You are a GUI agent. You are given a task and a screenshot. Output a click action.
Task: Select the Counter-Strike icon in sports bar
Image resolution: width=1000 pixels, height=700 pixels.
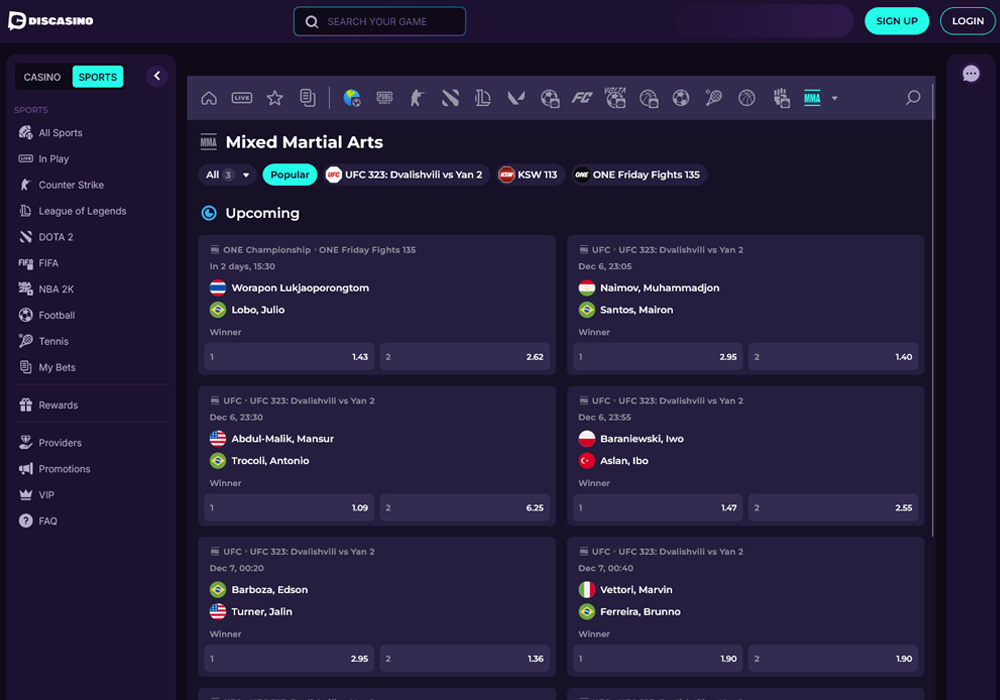point(417,98)
